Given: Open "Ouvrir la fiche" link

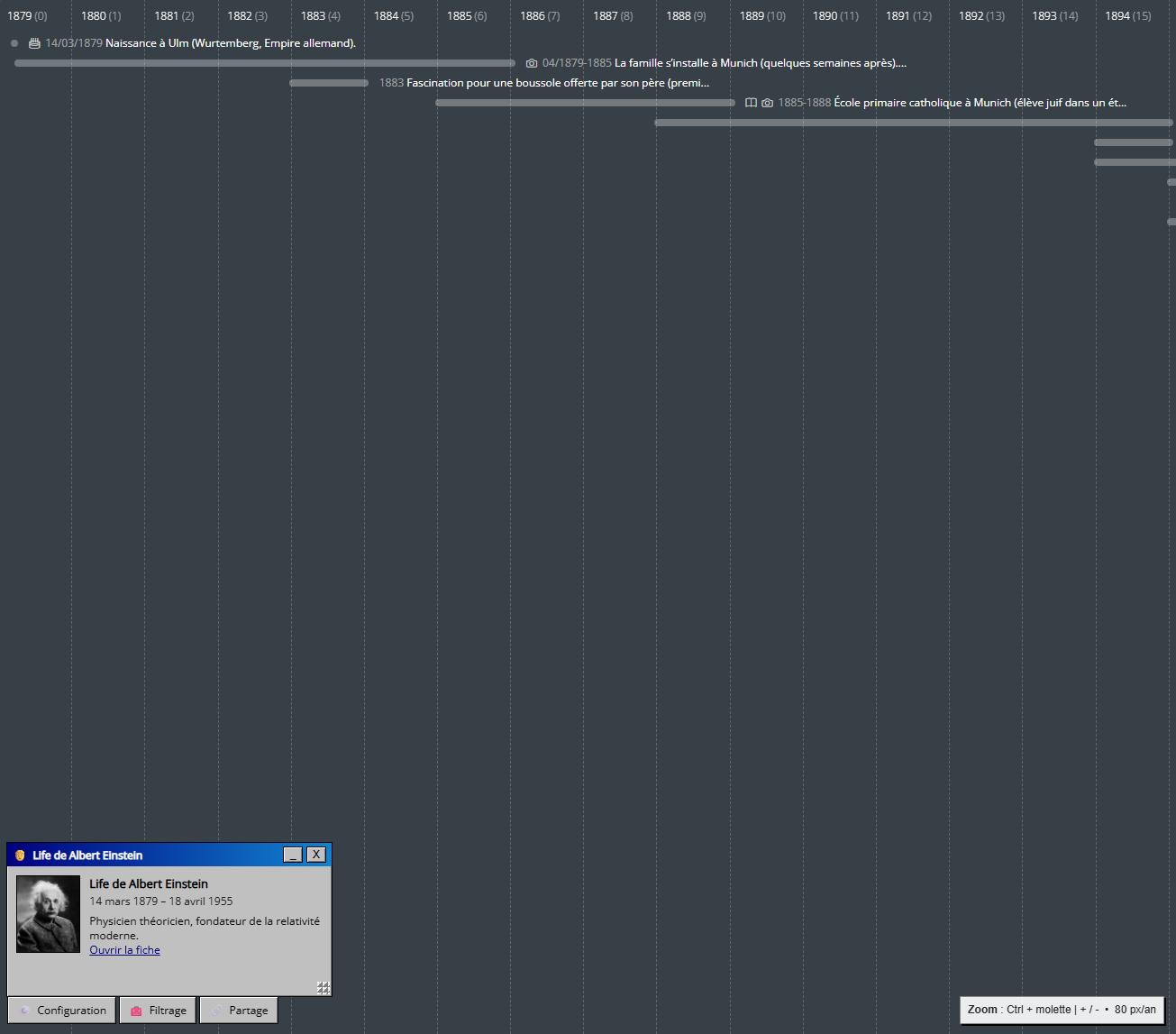Looking at the screenshot, I should [124, 949].
